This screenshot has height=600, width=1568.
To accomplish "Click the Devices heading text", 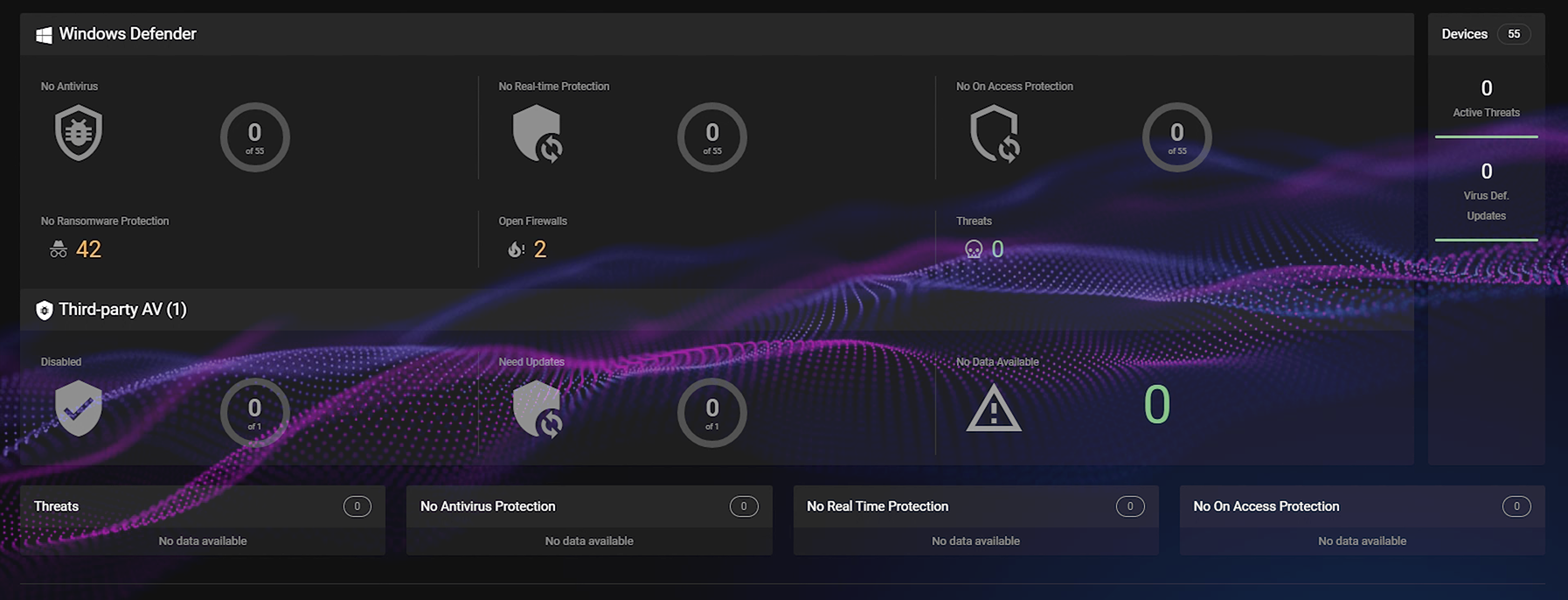I will [x=1464, y=34].
